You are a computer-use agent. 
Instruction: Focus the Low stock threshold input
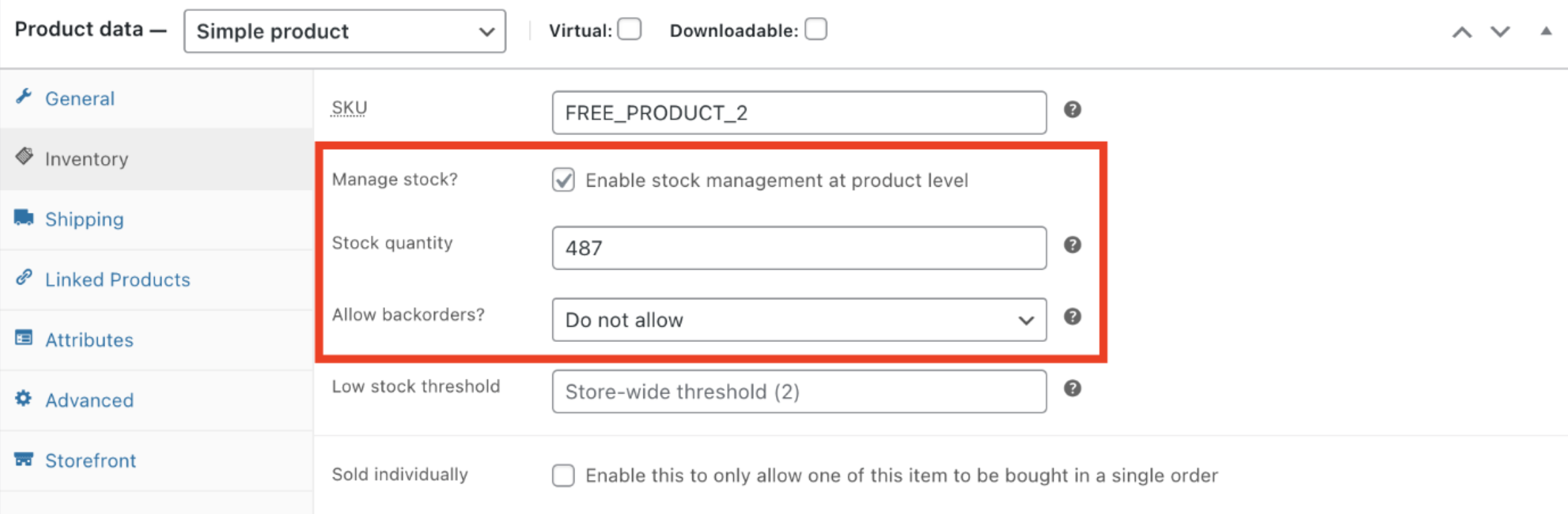(799, 392)
